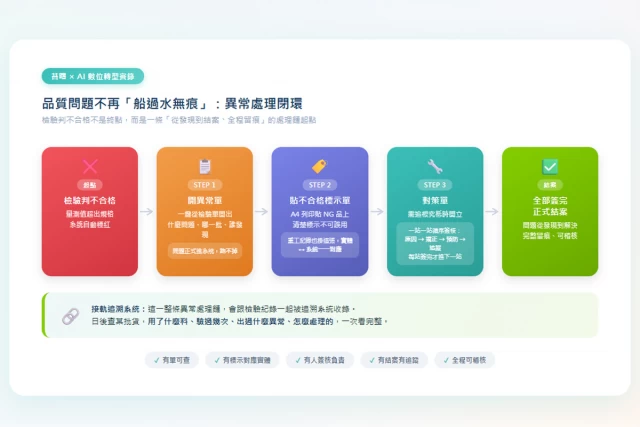Click the 全部簽完正式結案 green card heading
Viewport: 640px width, 427px height.
pyautogui.click(x=550, y=206)
